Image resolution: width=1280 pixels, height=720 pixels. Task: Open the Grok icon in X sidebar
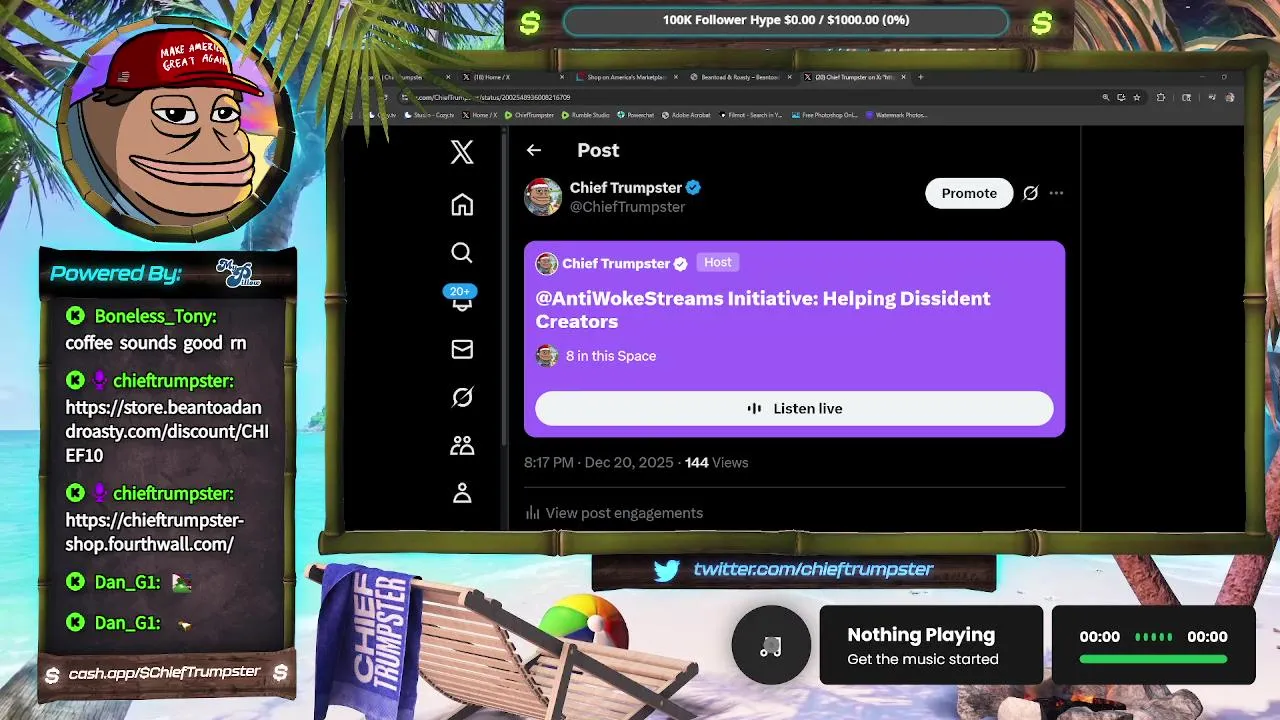click(461, 397)
